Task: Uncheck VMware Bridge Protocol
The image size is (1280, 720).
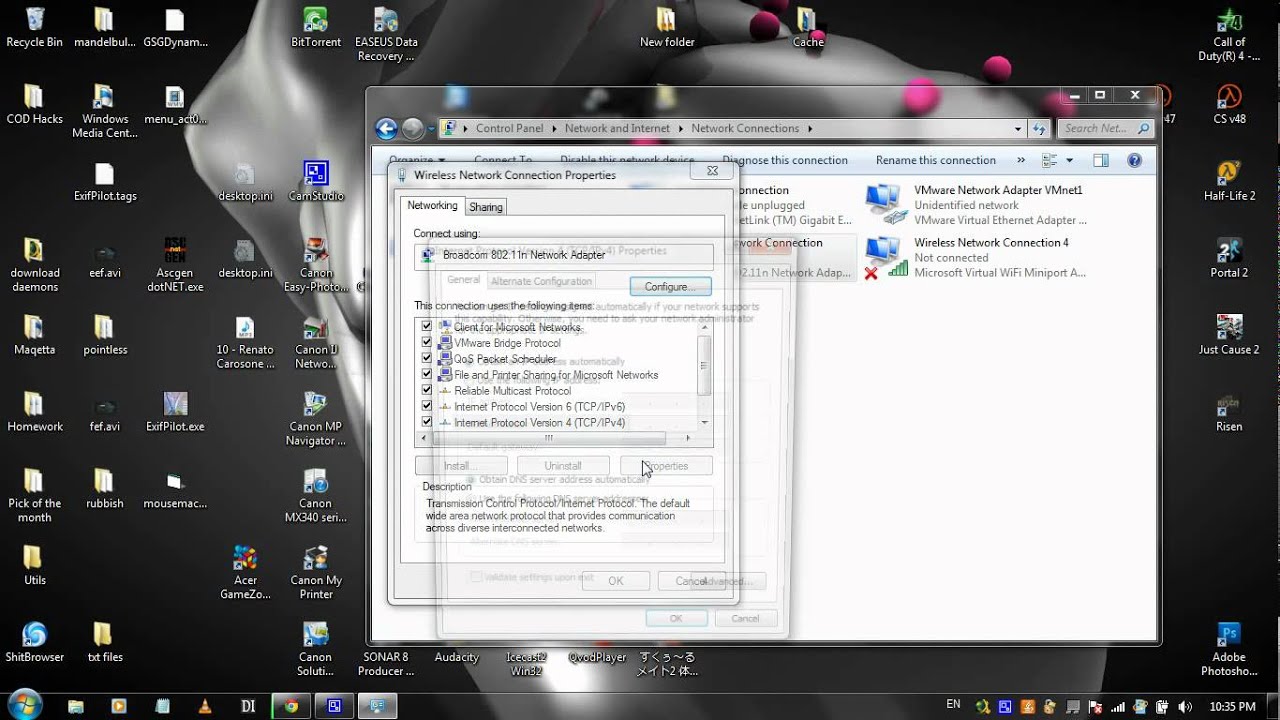Action: (x=427, y=343)
